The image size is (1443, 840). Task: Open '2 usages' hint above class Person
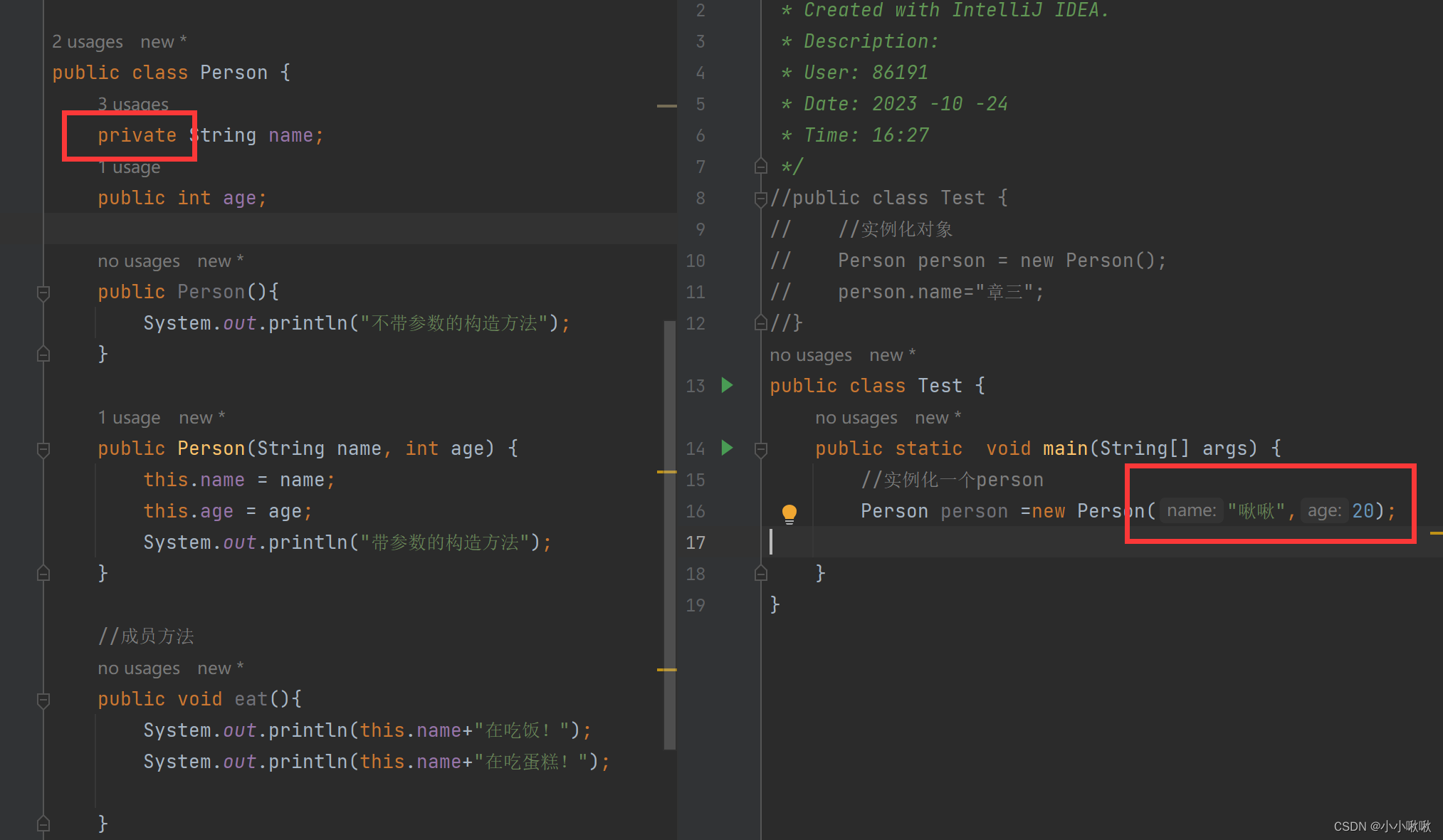coord(88,42)
